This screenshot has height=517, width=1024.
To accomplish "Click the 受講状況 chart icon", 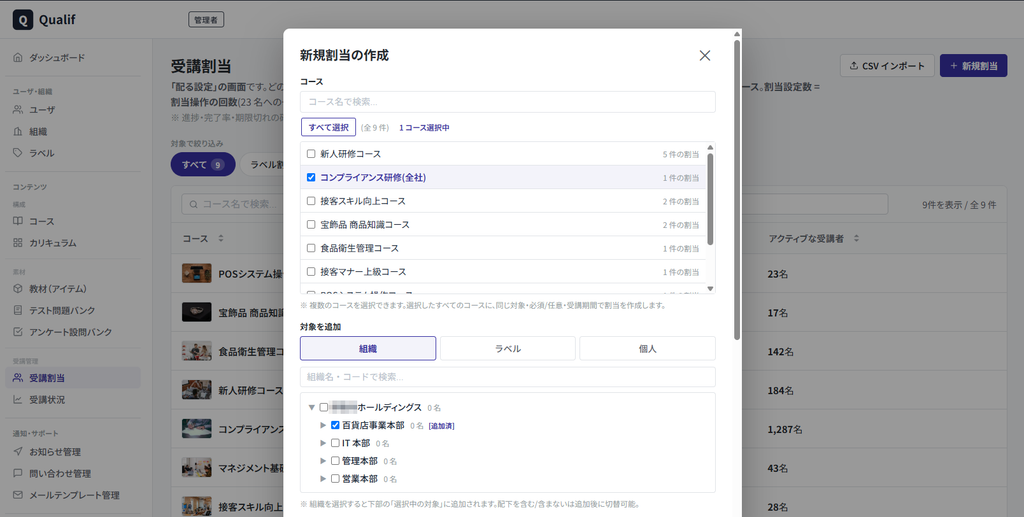I will (18, 400).
